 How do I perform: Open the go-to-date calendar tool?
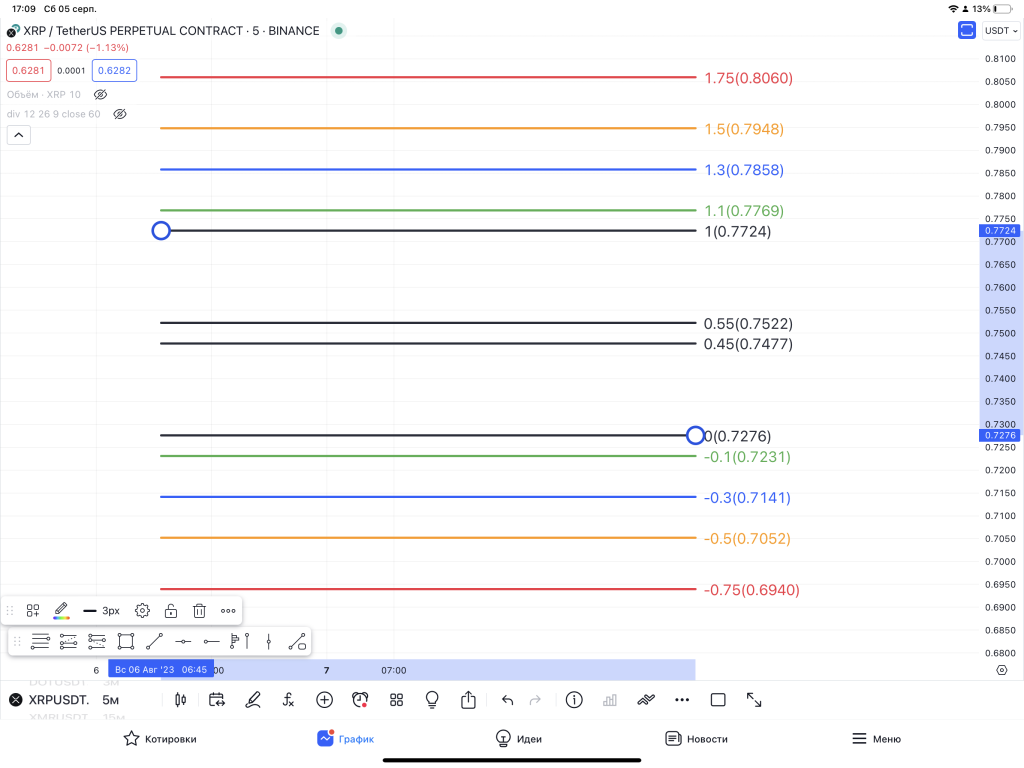[217, 700]
